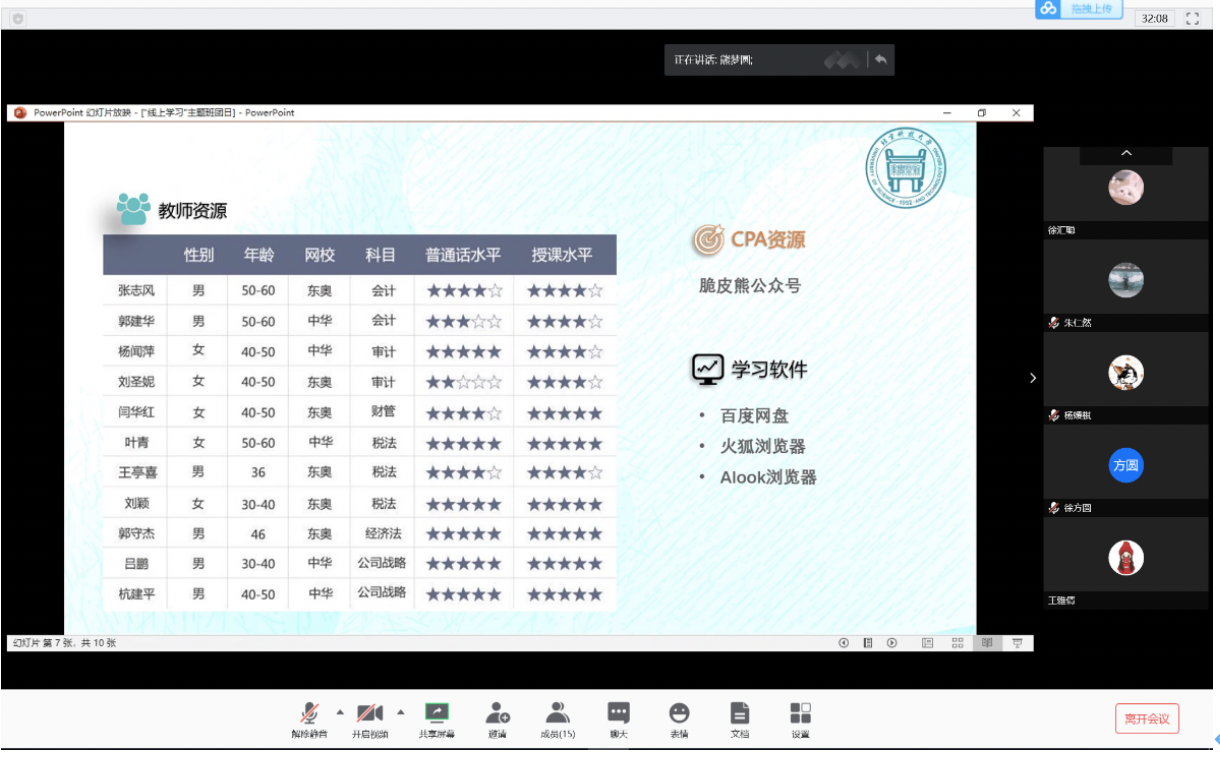
Task: Switch to normal view in PowerPoint
Action: 927,643
